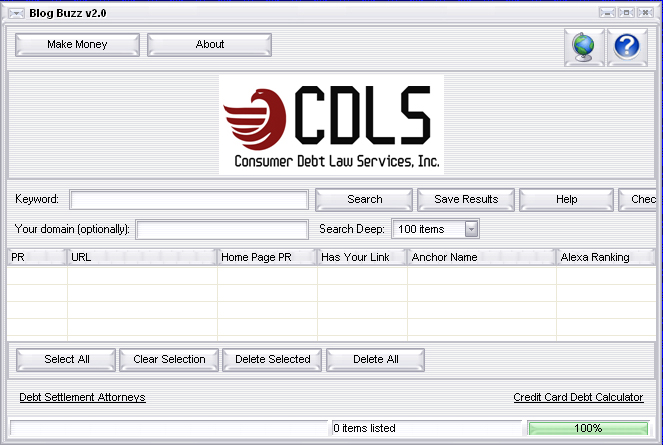The width and height of the screenshot is (663, 445).
Task: Open the window system menu icon
Action: pos(16,14)
